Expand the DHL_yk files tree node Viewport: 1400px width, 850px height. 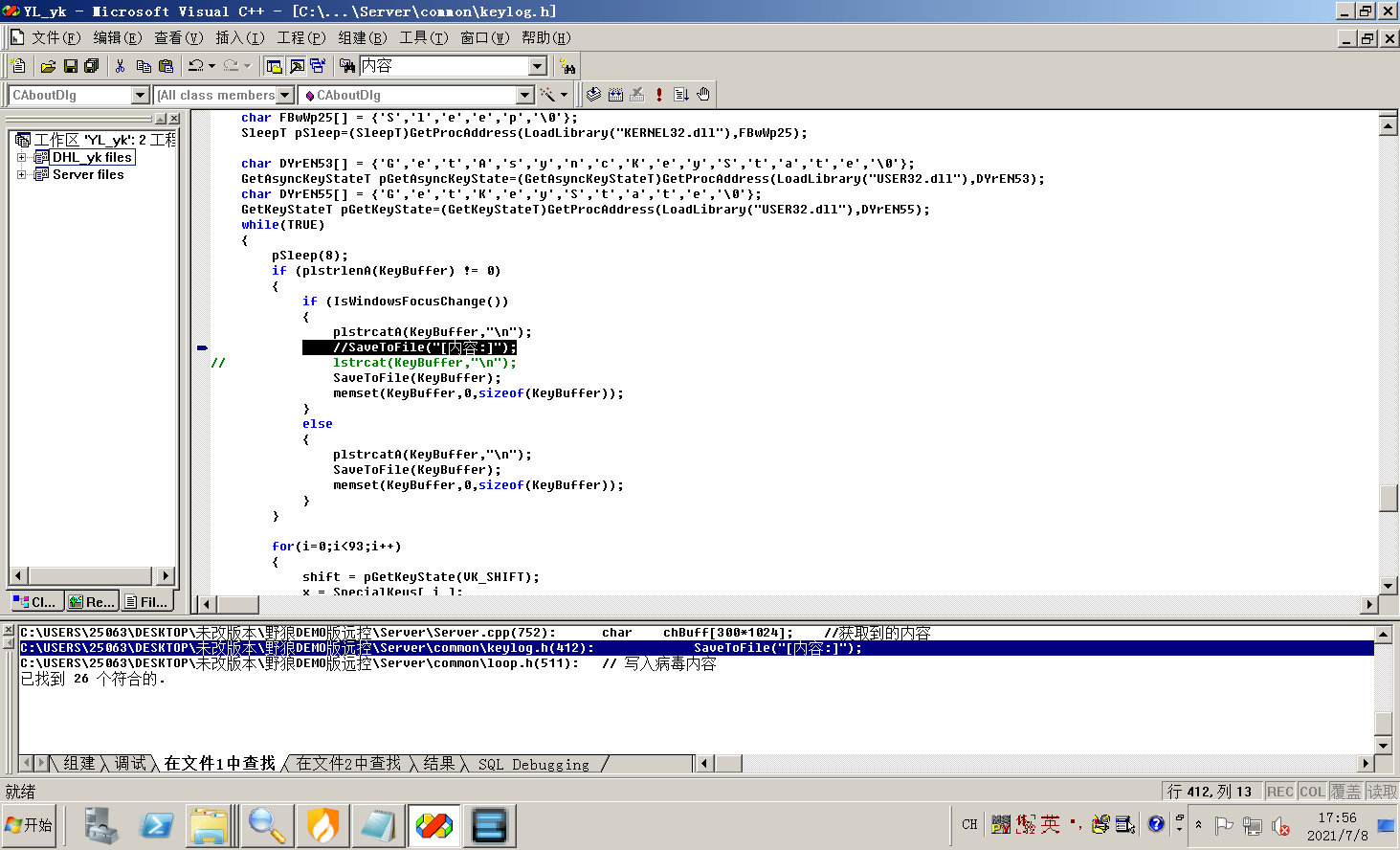pyautogui.click(x=21, y=157)
